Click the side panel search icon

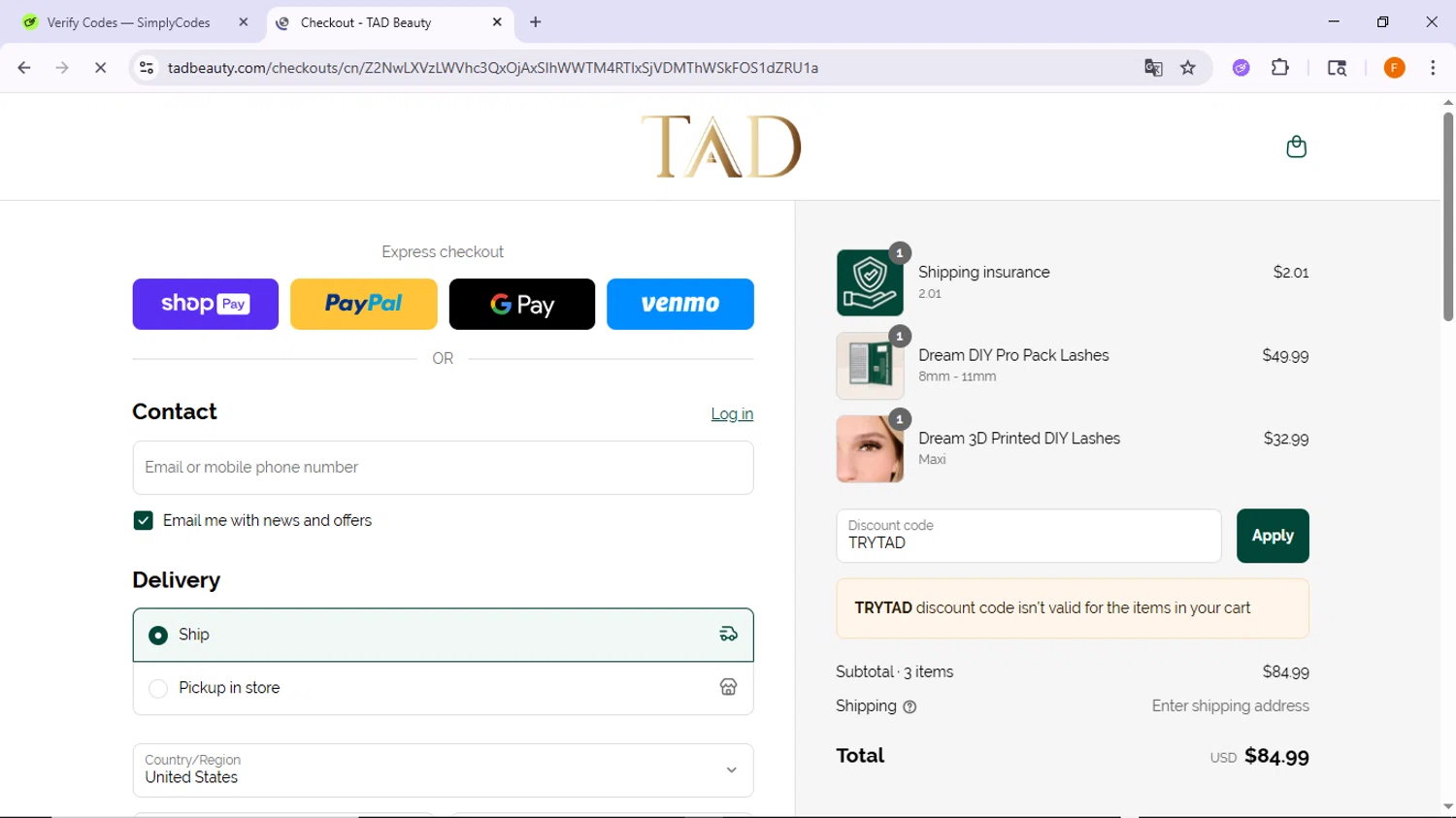[x=1337, y=68]
